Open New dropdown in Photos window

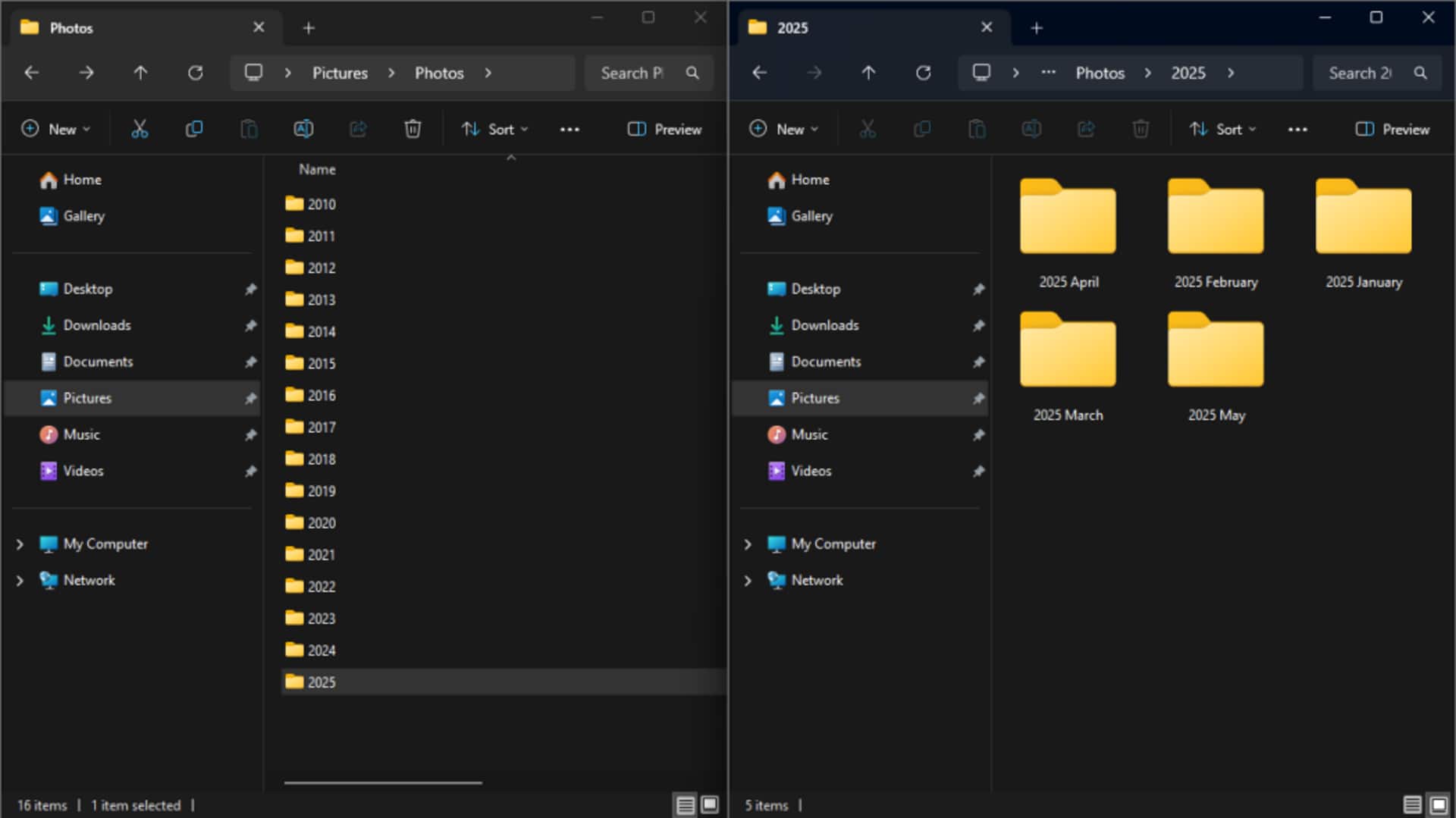click(x=56, y=130)
